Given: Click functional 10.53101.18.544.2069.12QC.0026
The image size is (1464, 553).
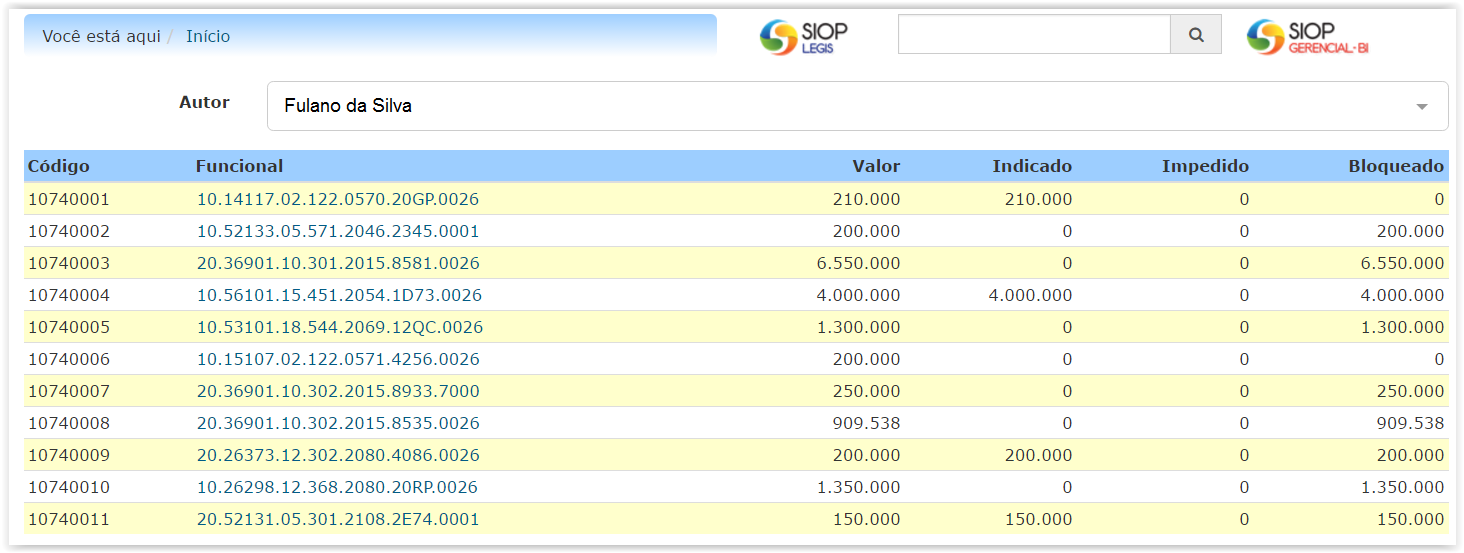Looking at the screenshot, I should tap(339, 327).
